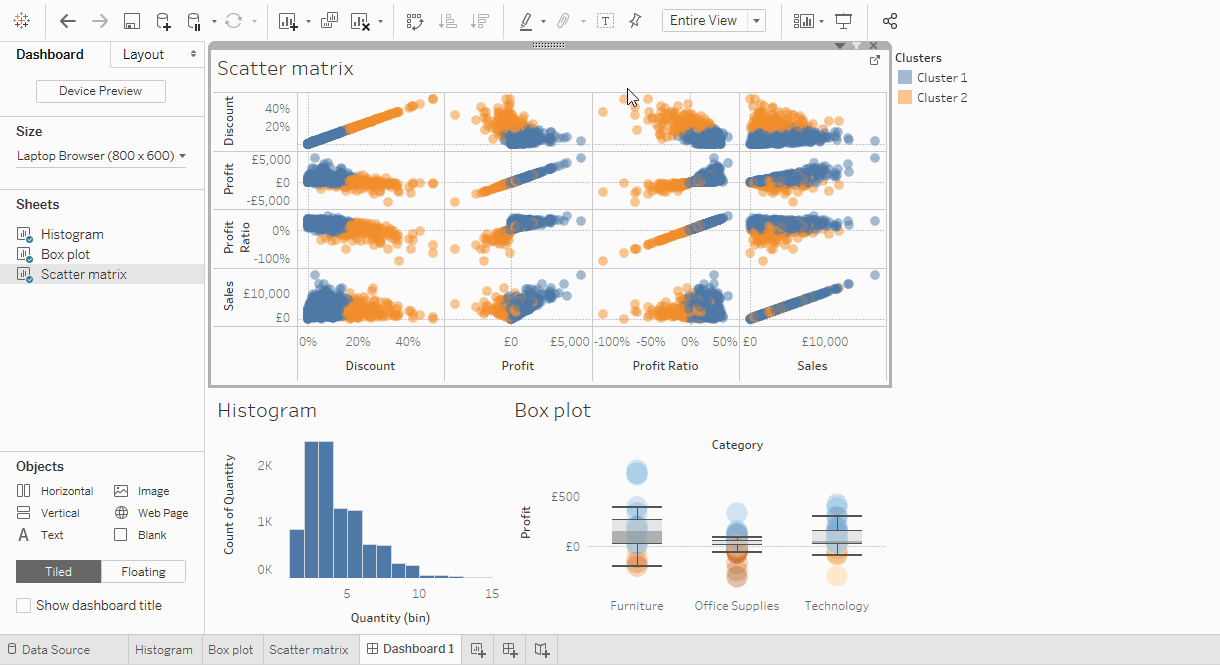1220x665 pixels.
Task: Open Scatter matrix go-to-sheet icon
Action: point(875,61)
